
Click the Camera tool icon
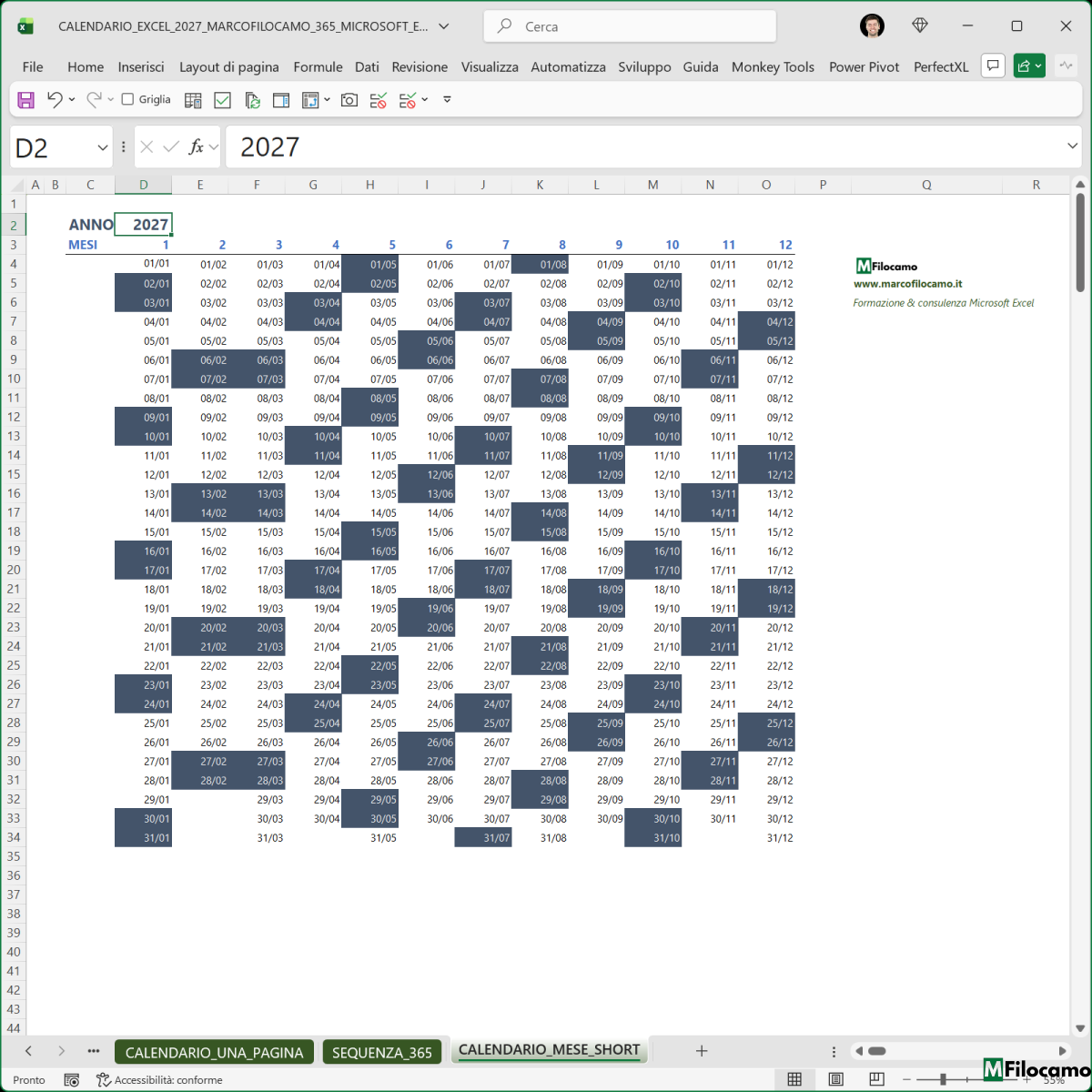tap(349, 100)
